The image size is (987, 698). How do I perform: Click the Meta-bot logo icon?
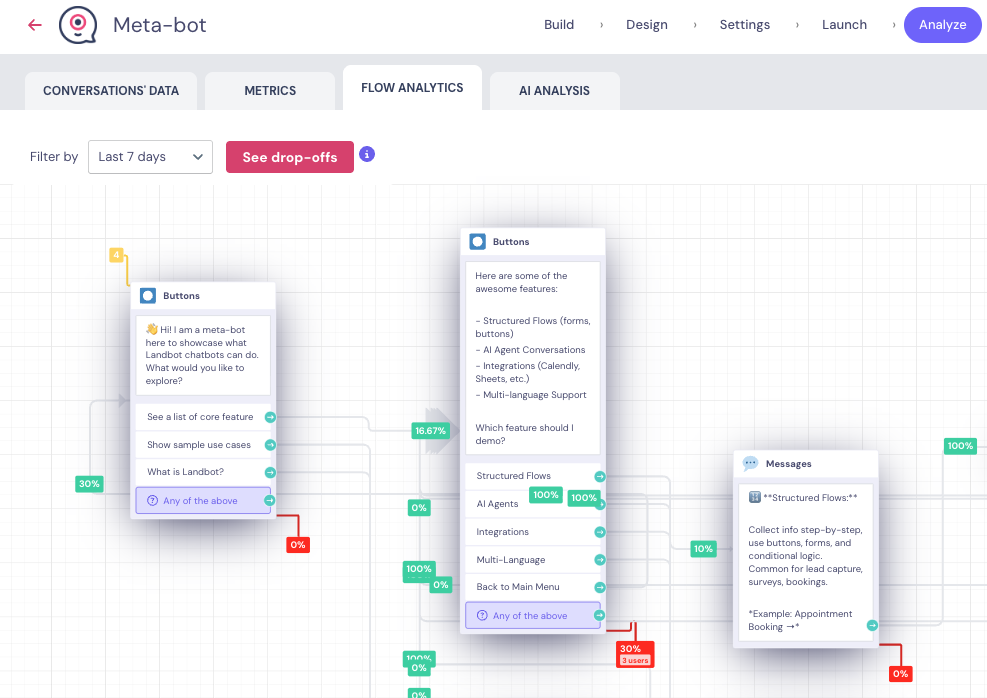pyautogui.click(x=78, y=25)
